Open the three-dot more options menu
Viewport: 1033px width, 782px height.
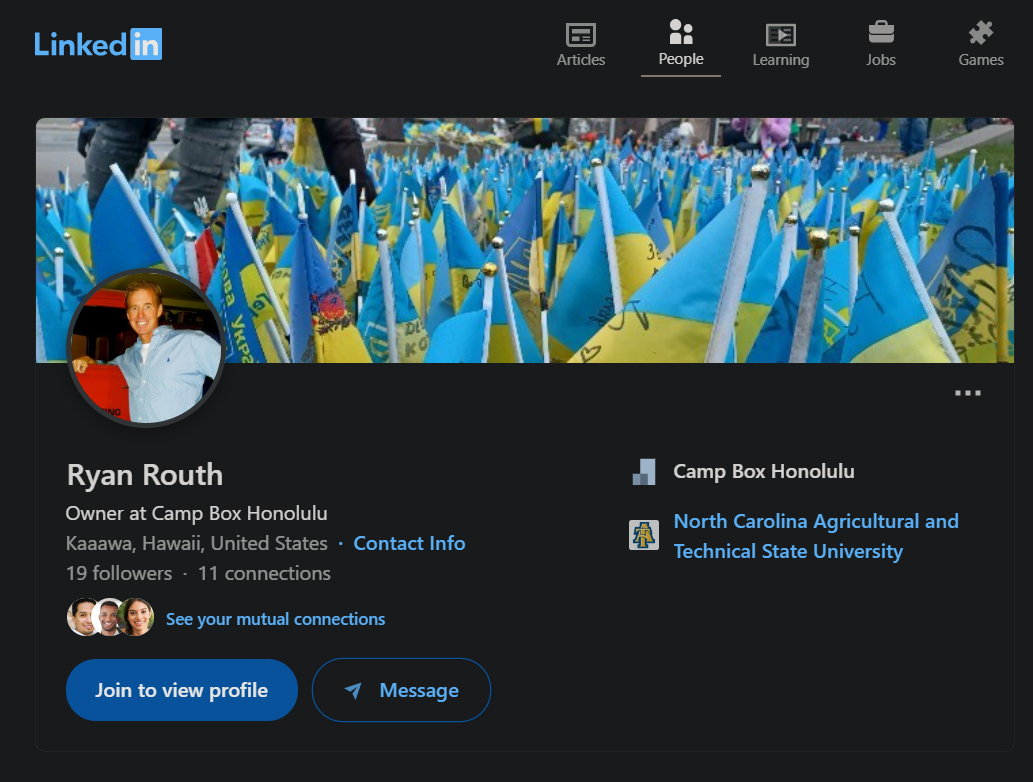(968, 393)
